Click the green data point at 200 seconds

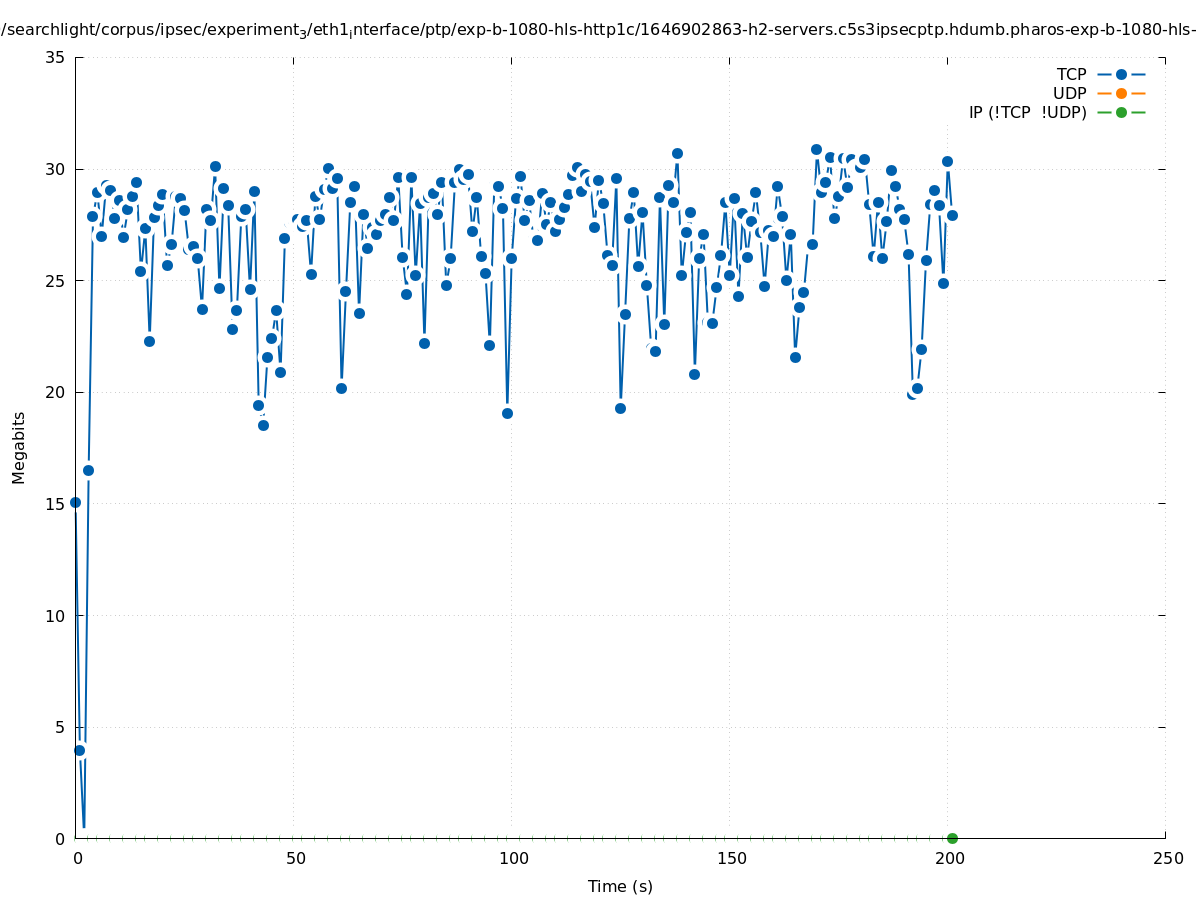tap(952, 838)
